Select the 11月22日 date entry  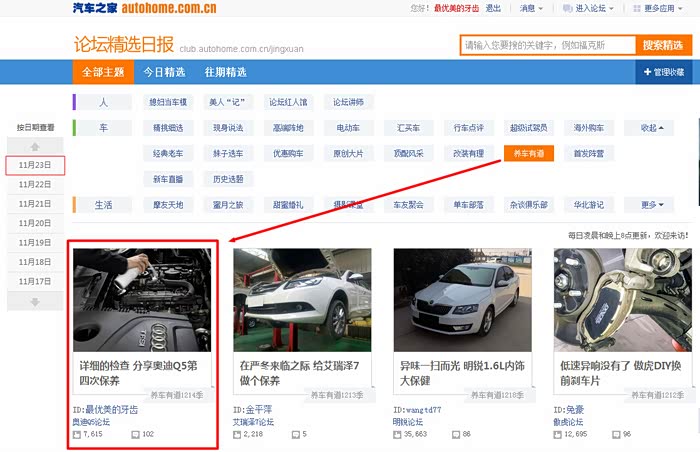35,184
